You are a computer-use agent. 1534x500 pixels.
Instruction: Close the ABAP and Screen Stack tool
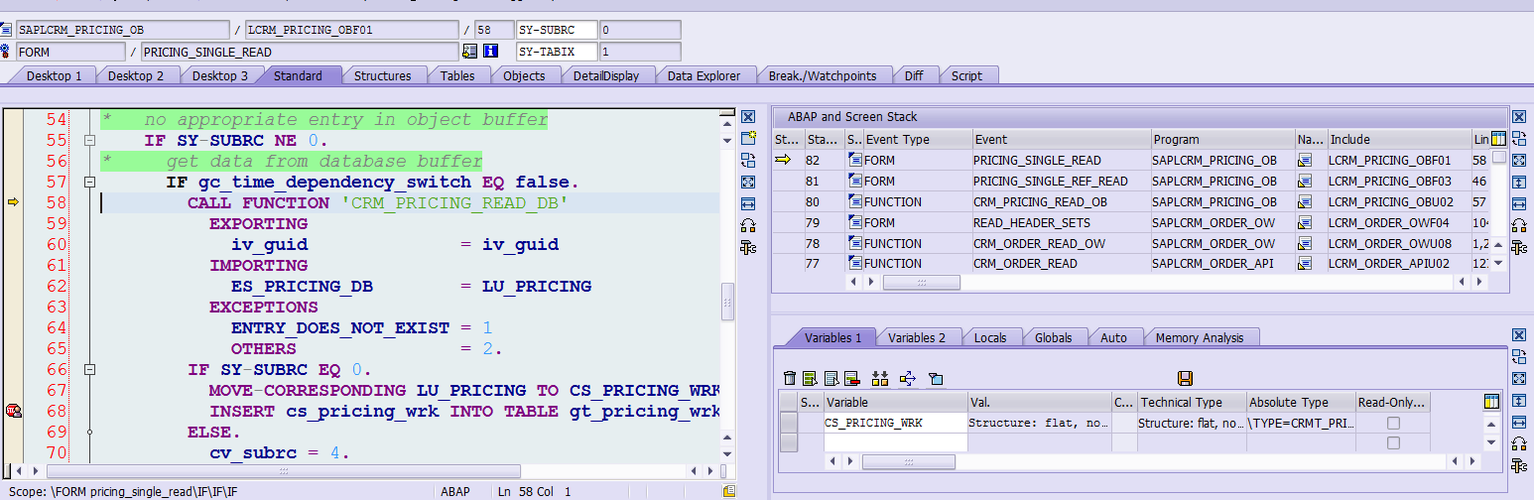[x=1519, y=118]
